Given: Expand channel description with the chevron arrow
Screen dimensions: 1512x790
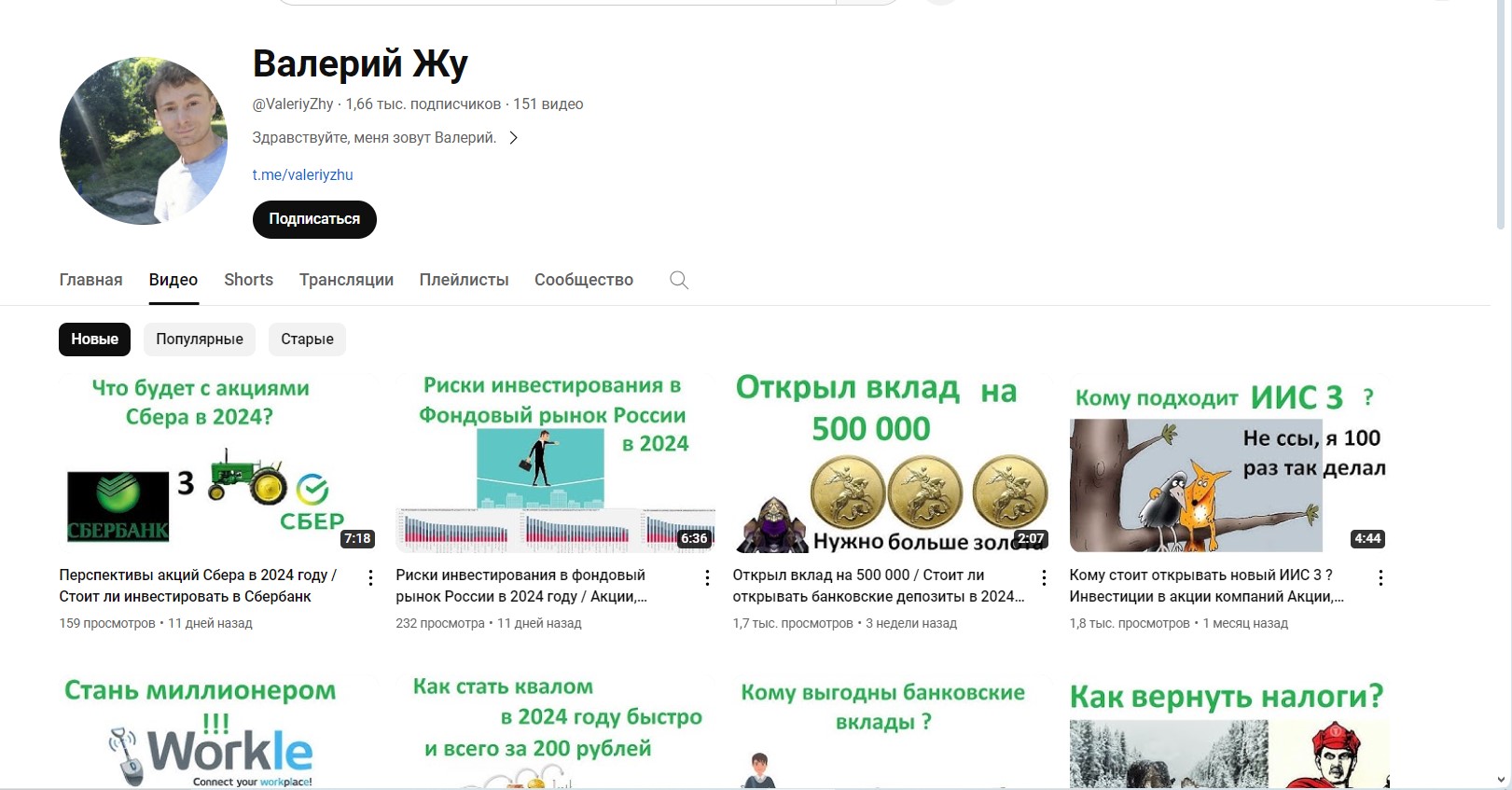Looking at the screenshot, I should tap(513, 138).
